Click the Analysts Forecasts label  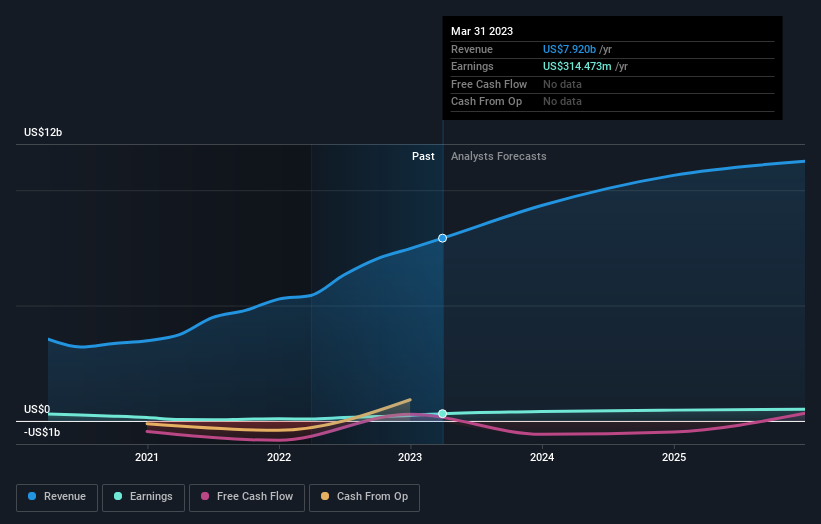tap(498, 156)
